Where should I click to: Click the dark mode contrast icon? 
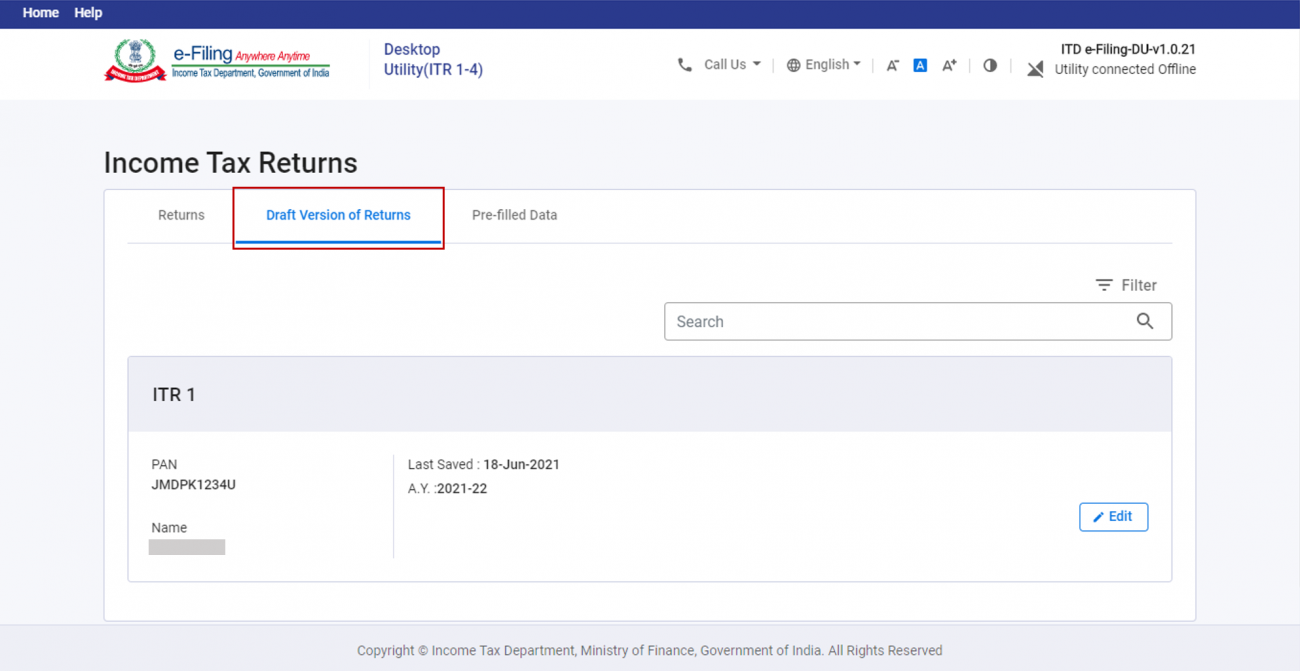[989, 65]
